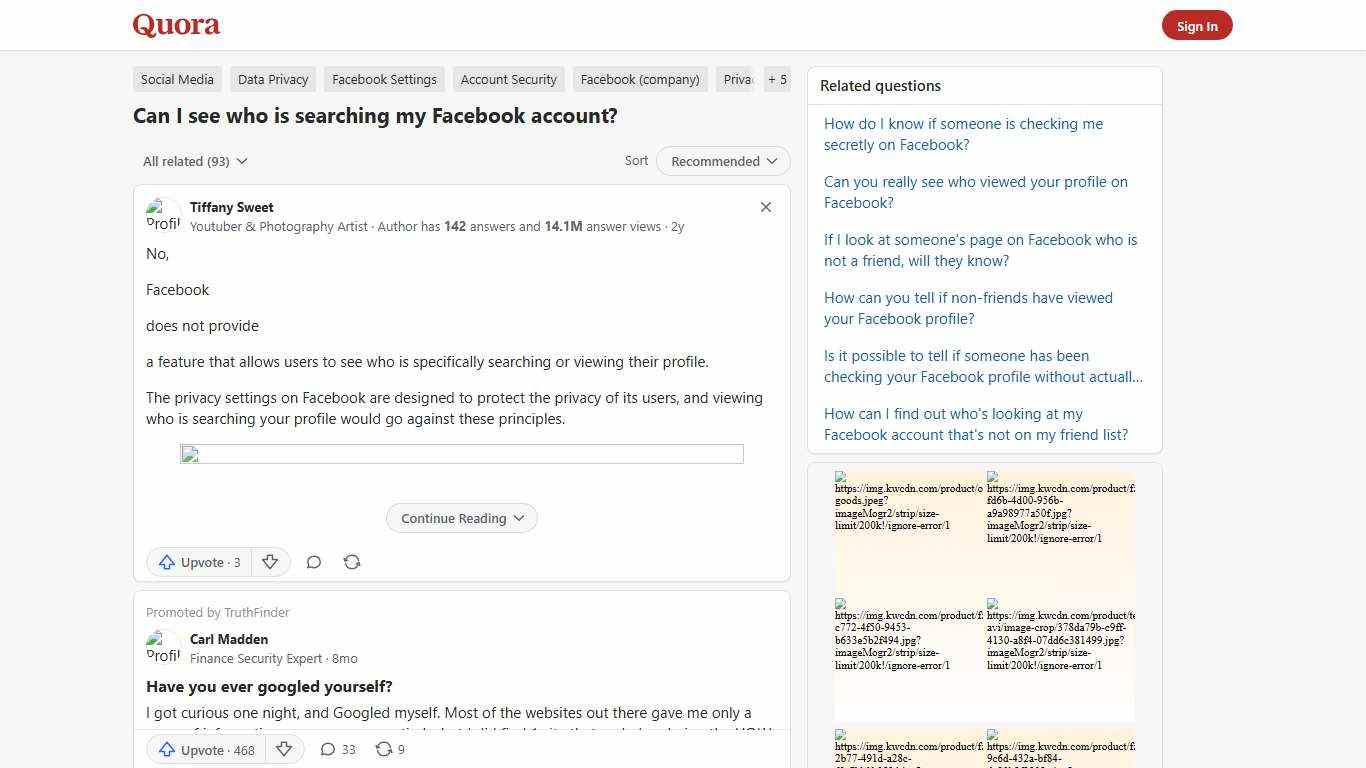Screen dimensions: 1366x768
Task: Switch to the Data Privacy topic
Action: point(272,79)
